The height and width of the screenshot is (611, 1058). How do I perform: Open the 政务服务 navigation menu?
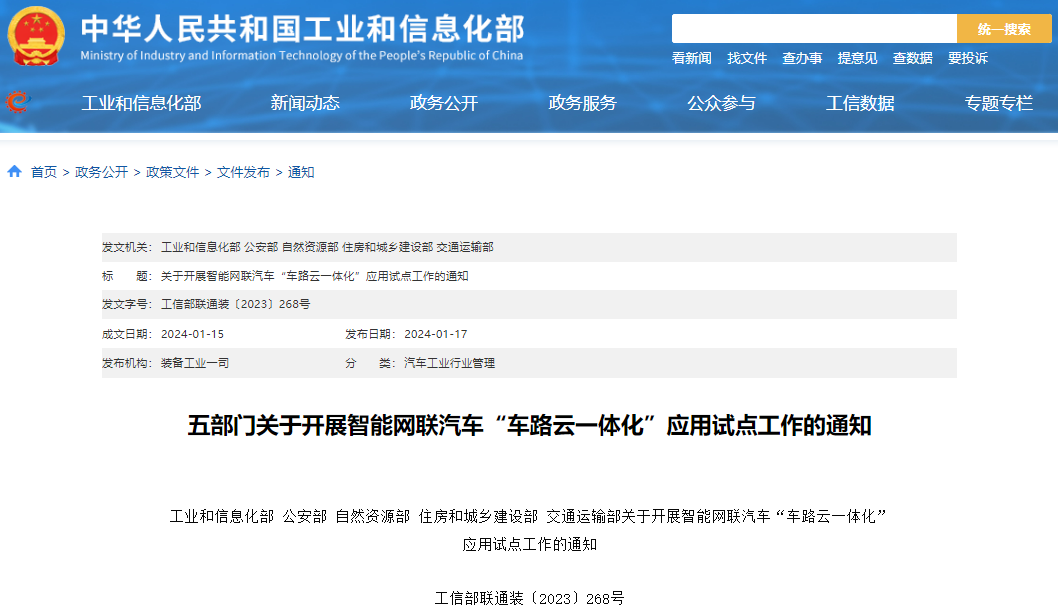(x=583, y=104)
